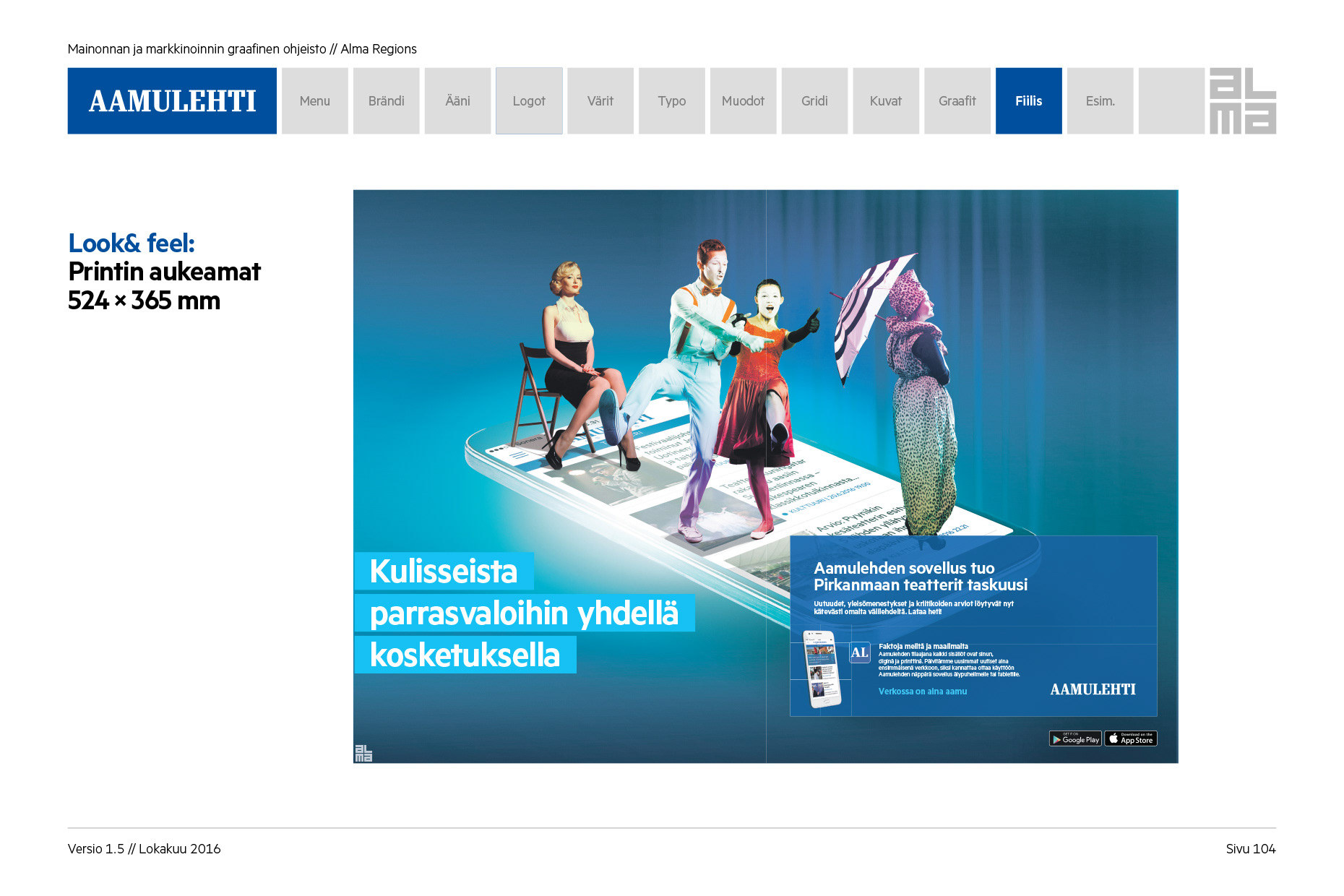1344x896 pixels.
Task: Click the Aamulehden sovellus tuo heading
Action: click(904, 568)
